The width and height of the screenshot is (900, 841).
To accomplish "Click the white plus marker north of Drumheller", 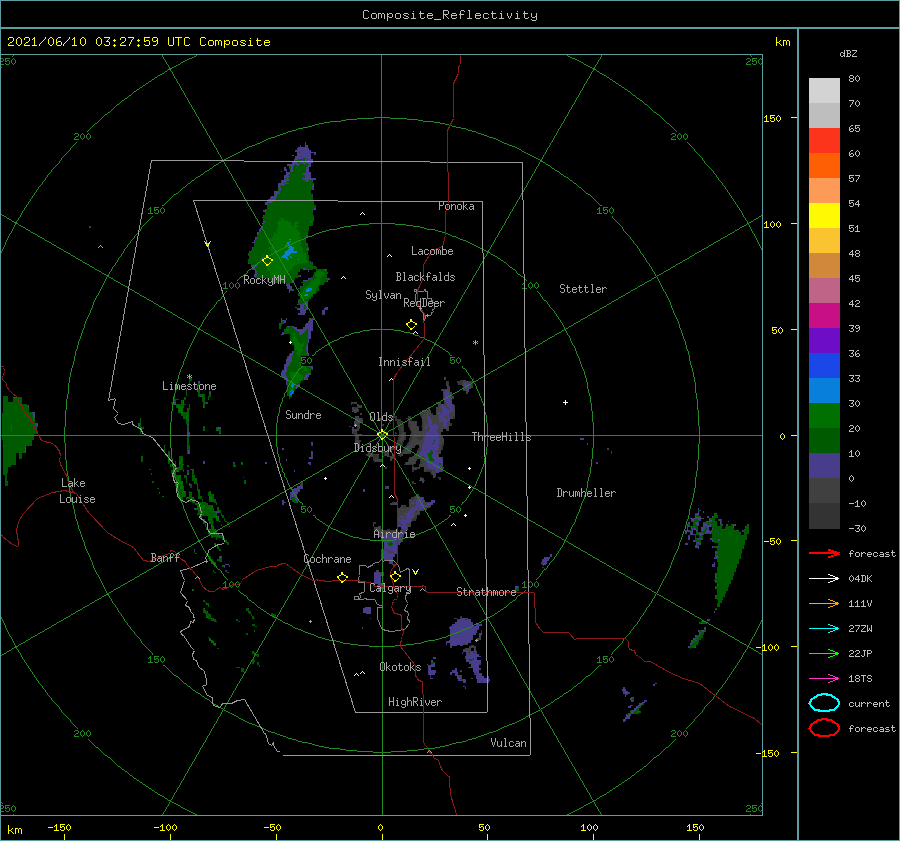I will click(x=565, y=402).
